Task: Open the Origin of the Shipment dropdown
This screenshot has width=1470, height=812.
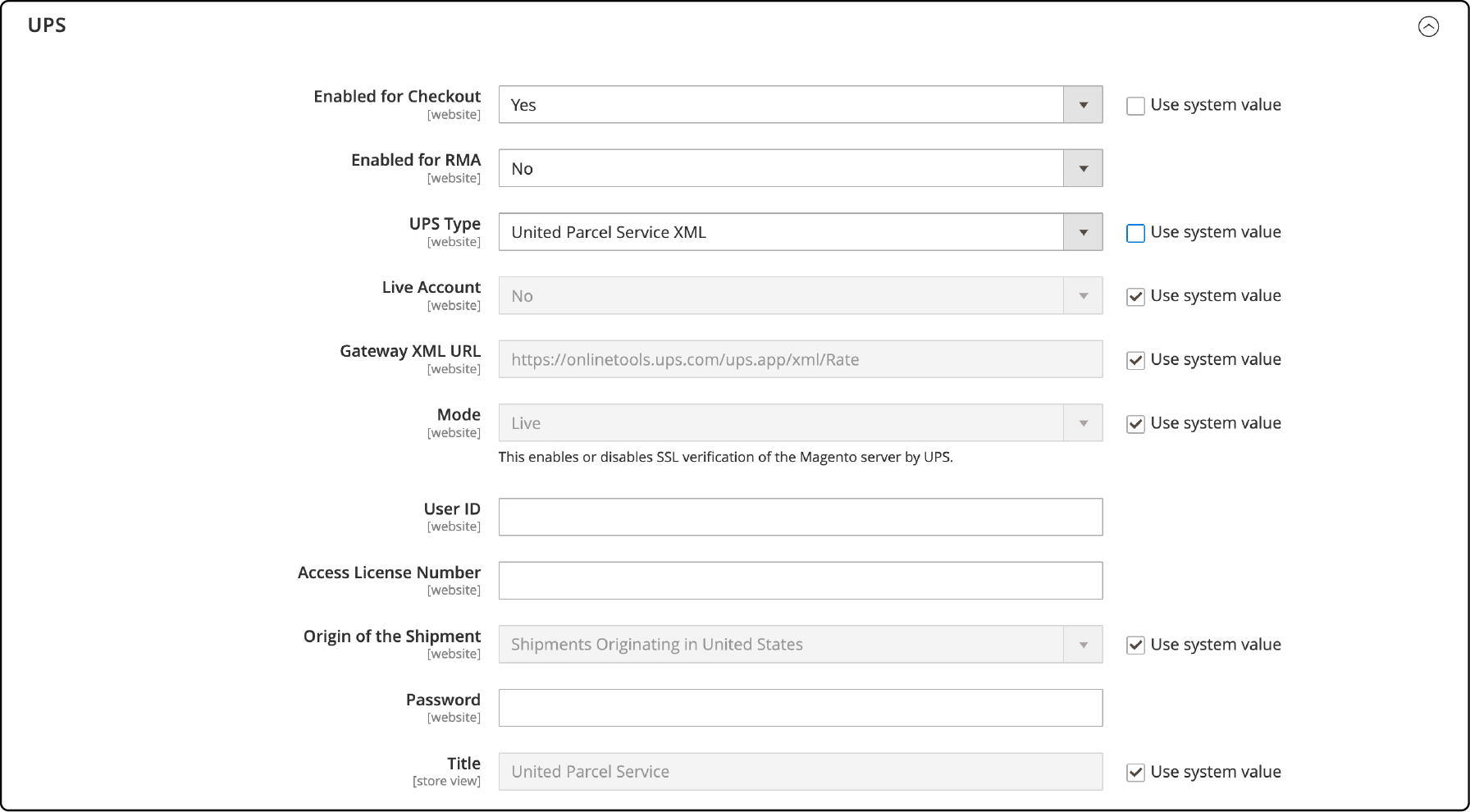Action: click(x=801, y=645)
